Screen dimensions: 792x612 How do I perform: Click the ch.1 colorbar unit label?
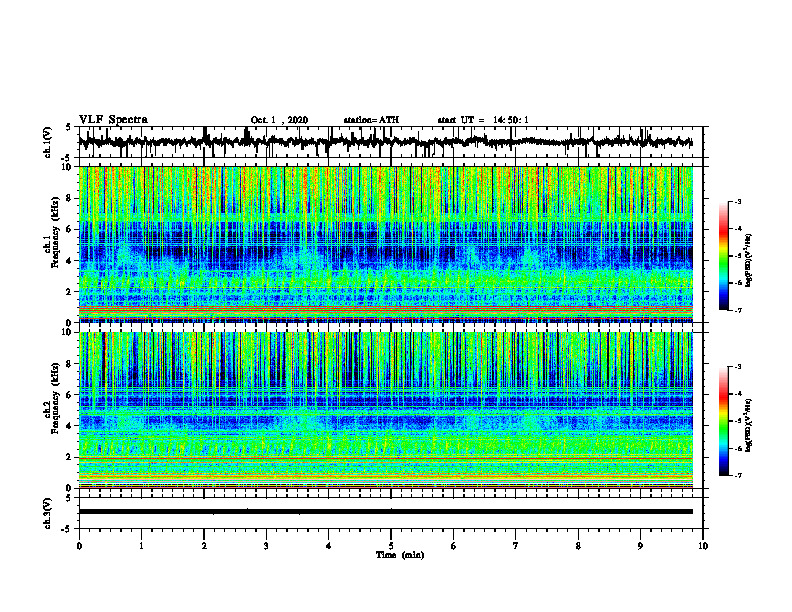(749, 260)
